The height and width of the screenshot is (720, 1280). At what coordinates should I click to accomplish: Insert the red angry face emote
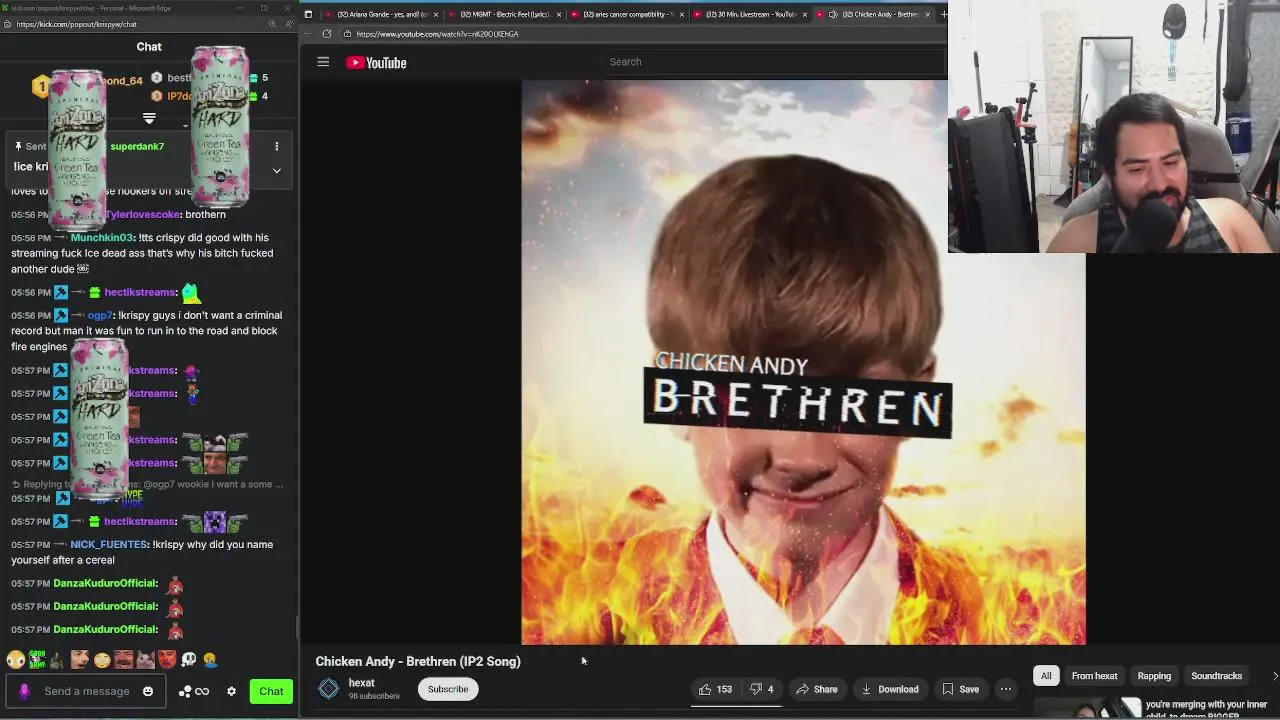point(167,660)
